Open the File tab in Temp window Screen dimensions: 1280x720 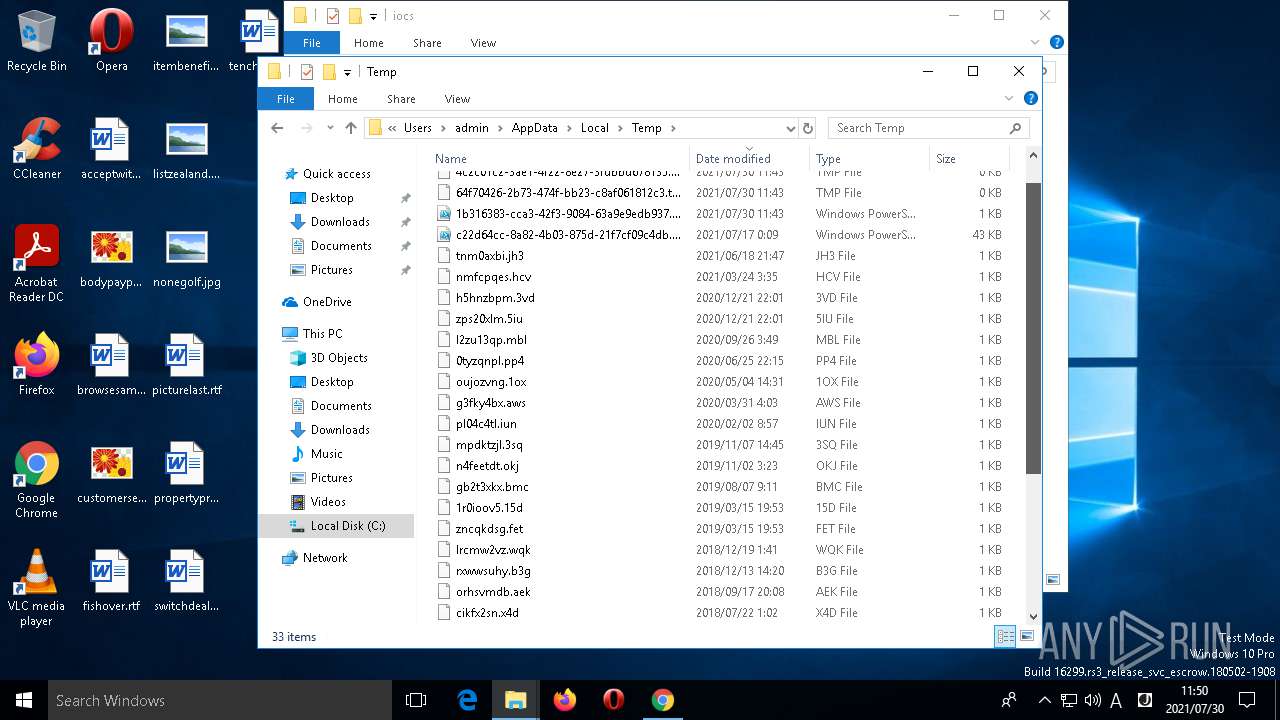coord(286,98)
